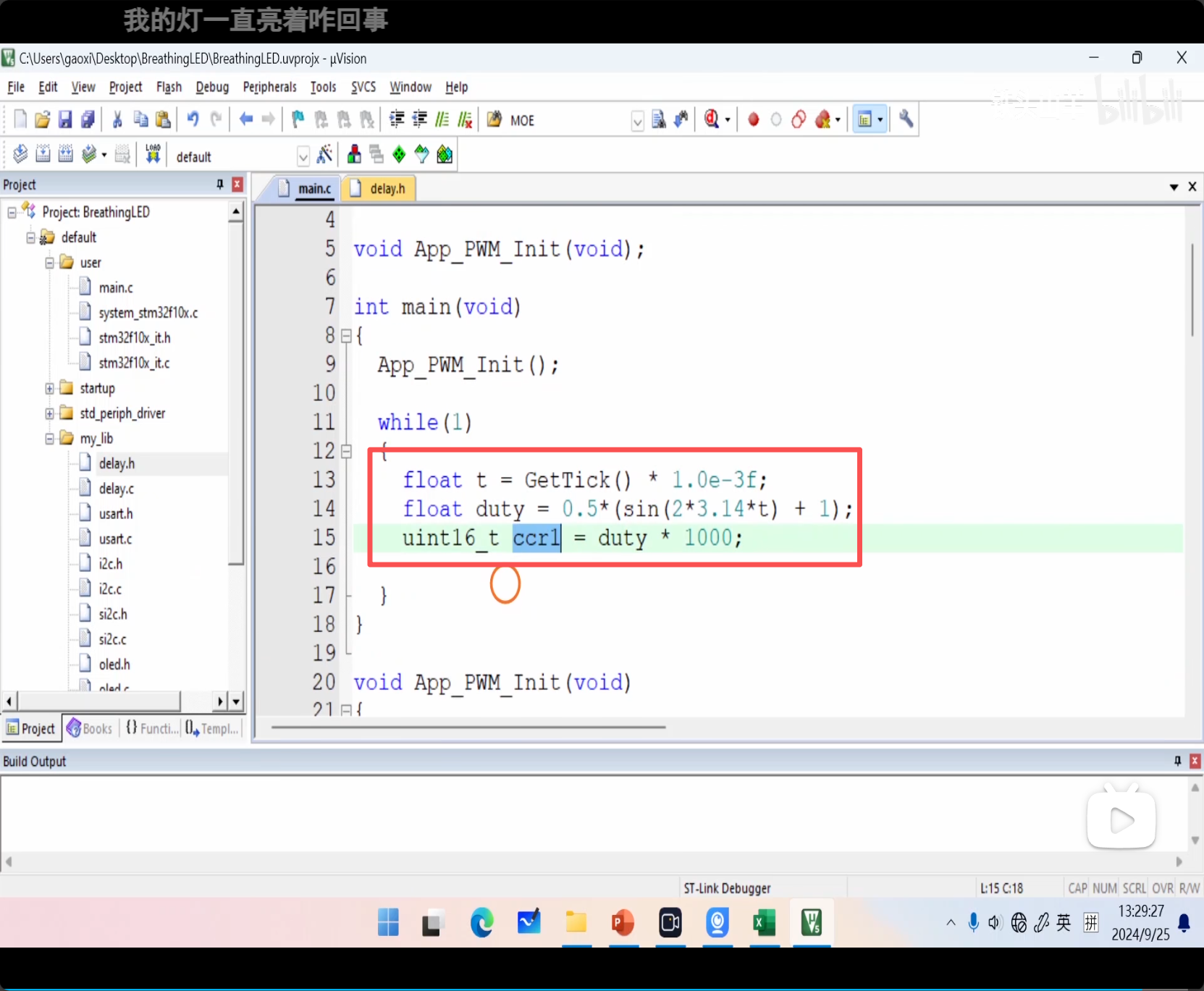Image resolution: width=1204 pixels, height=991 pixels.
Task: Open Excel from the taskbar
Action: click(x=765, y=923)
